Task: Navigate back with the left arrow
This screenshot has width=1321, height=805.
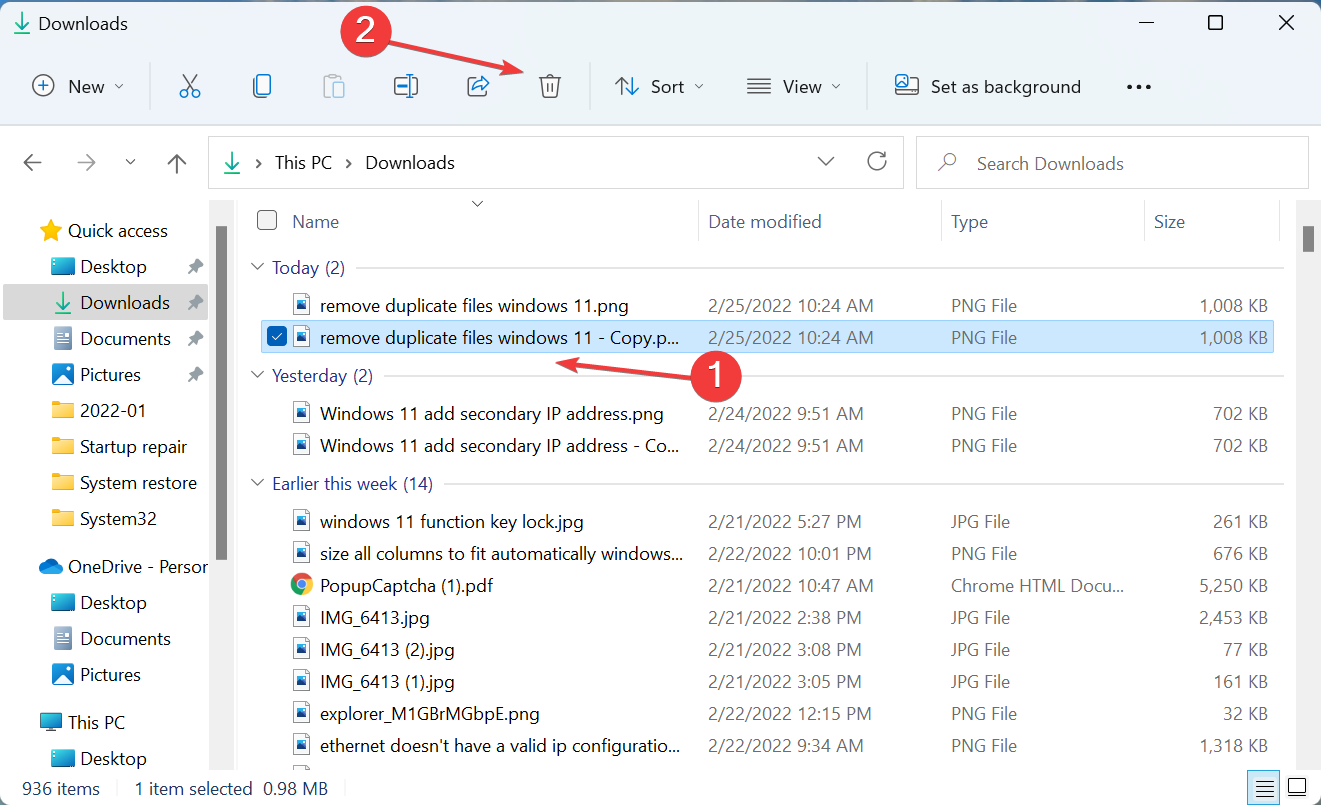Action: click(33, 163)
